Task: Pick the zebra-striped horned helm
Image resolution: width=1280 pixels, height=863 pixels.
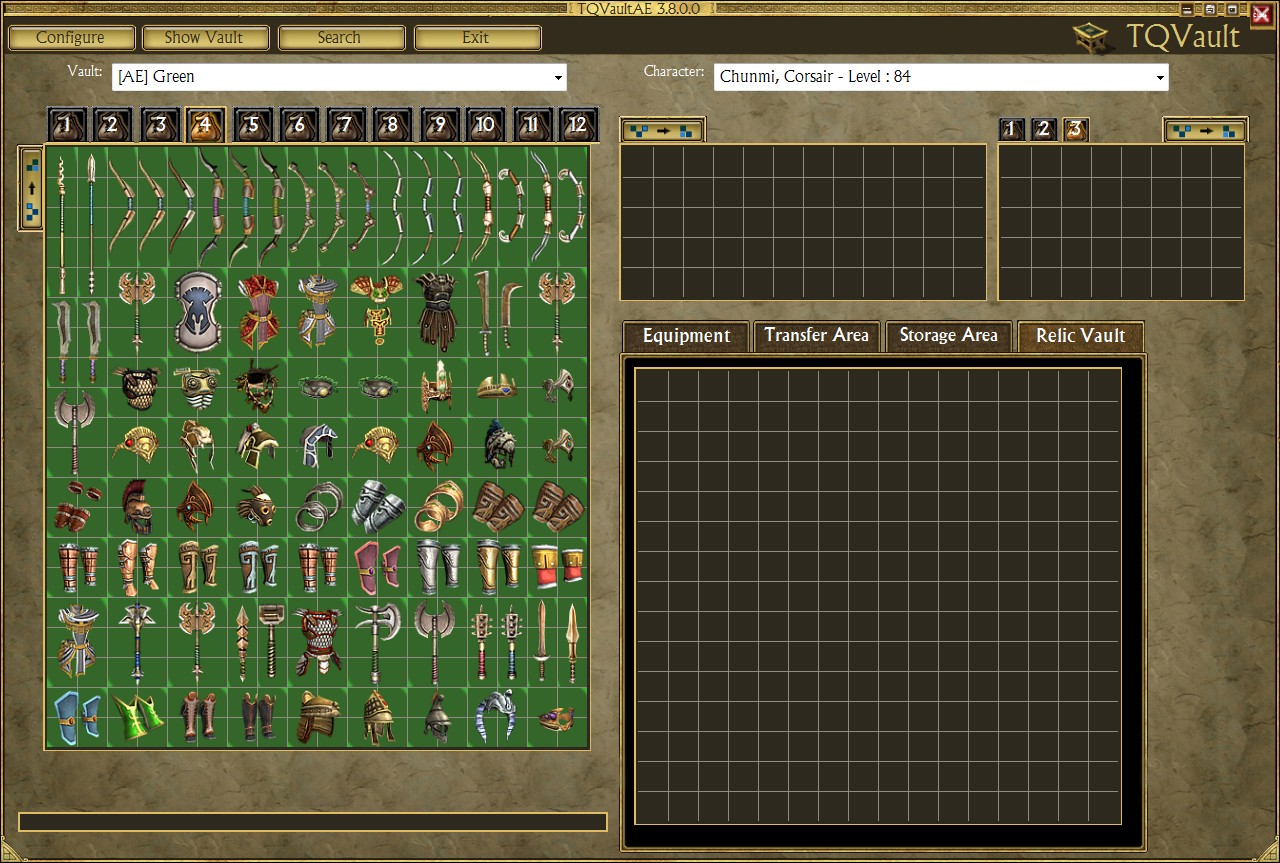Action: tap(497, 718)
